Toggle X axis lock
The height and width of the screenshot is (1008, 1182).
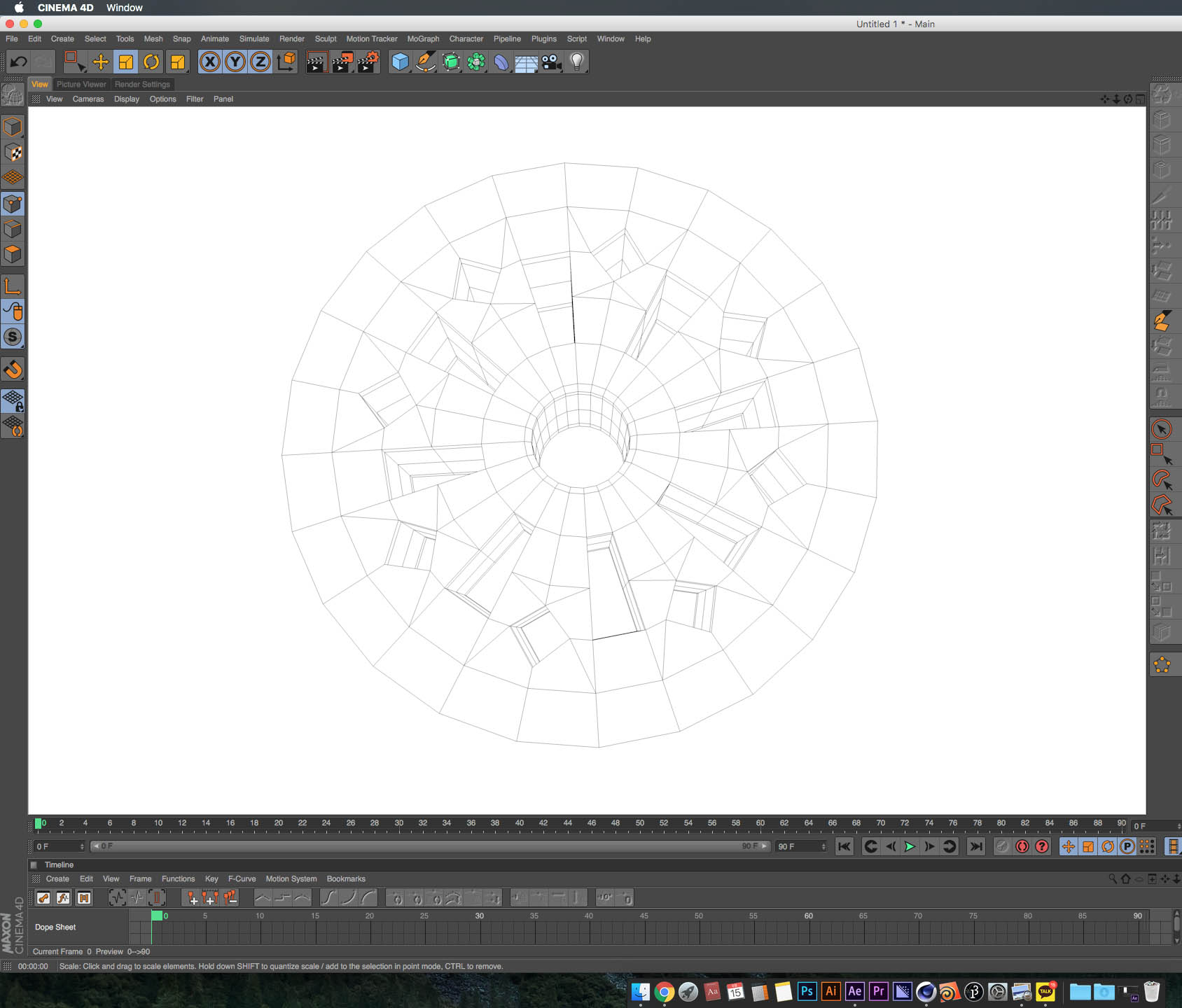click(x=209, y=62)
